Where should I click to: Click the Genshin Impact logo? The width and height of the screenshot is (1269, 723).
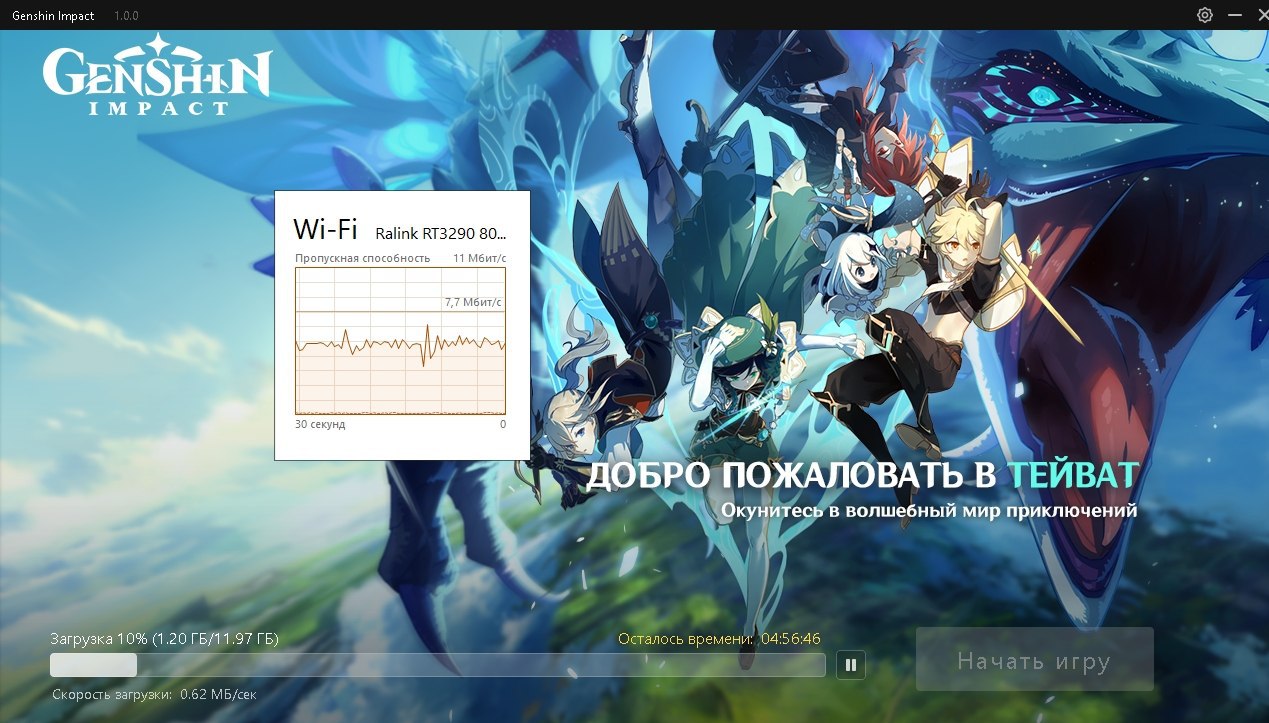157,76
